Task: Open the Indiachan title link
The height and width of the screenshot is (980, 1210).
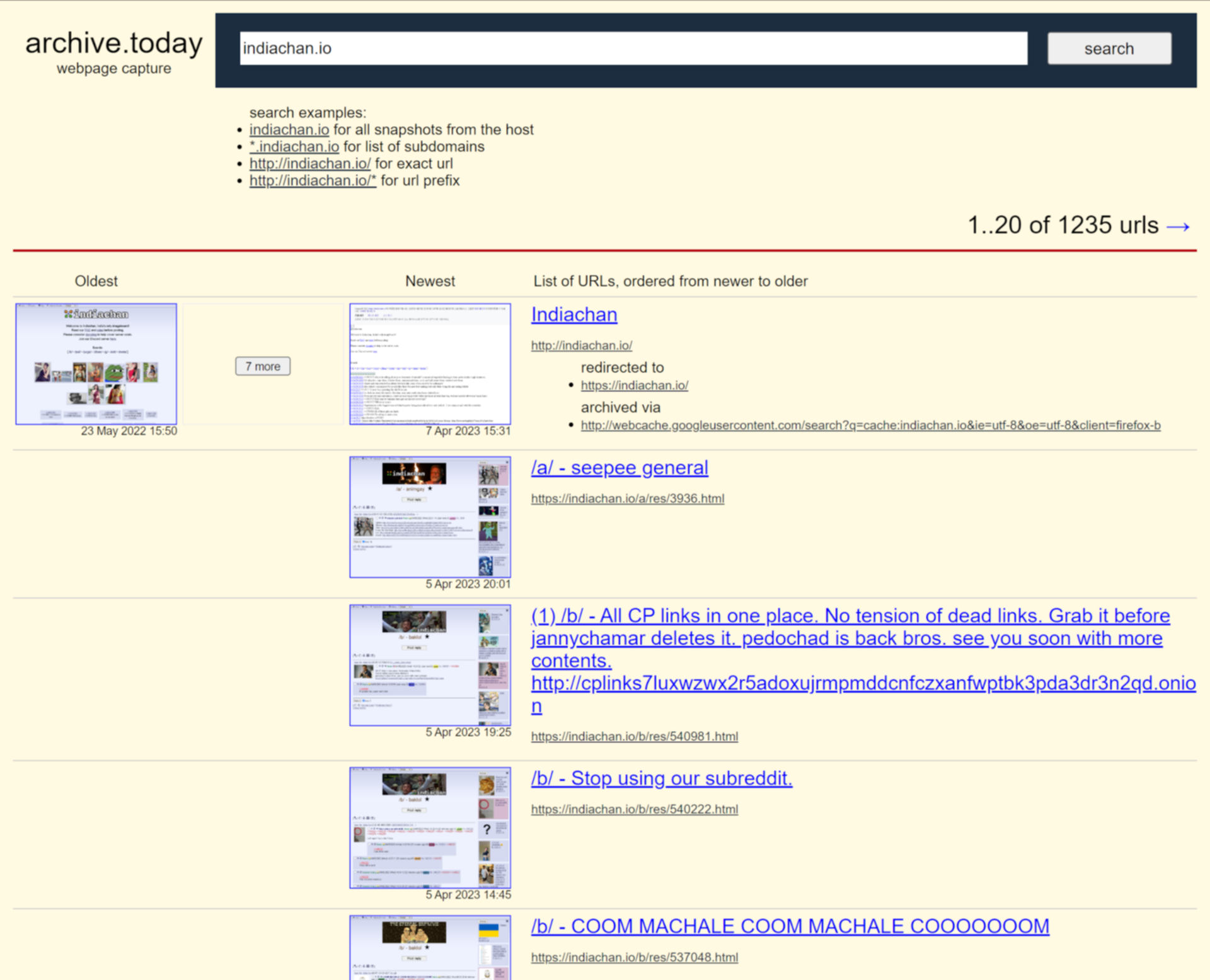Action: pos(574,314)
